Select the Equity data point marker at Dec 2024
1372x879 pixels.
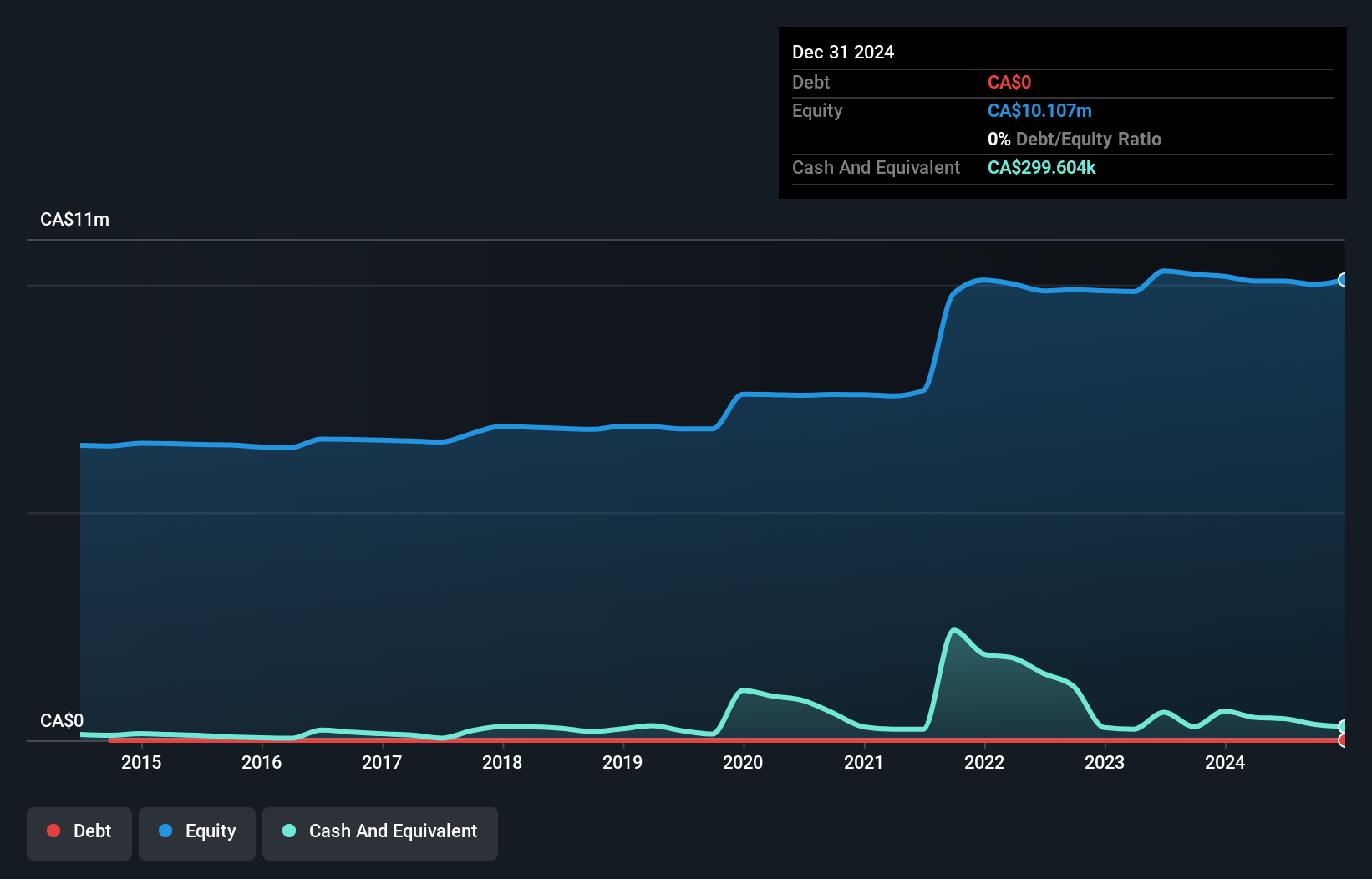tap(1344, 280)
